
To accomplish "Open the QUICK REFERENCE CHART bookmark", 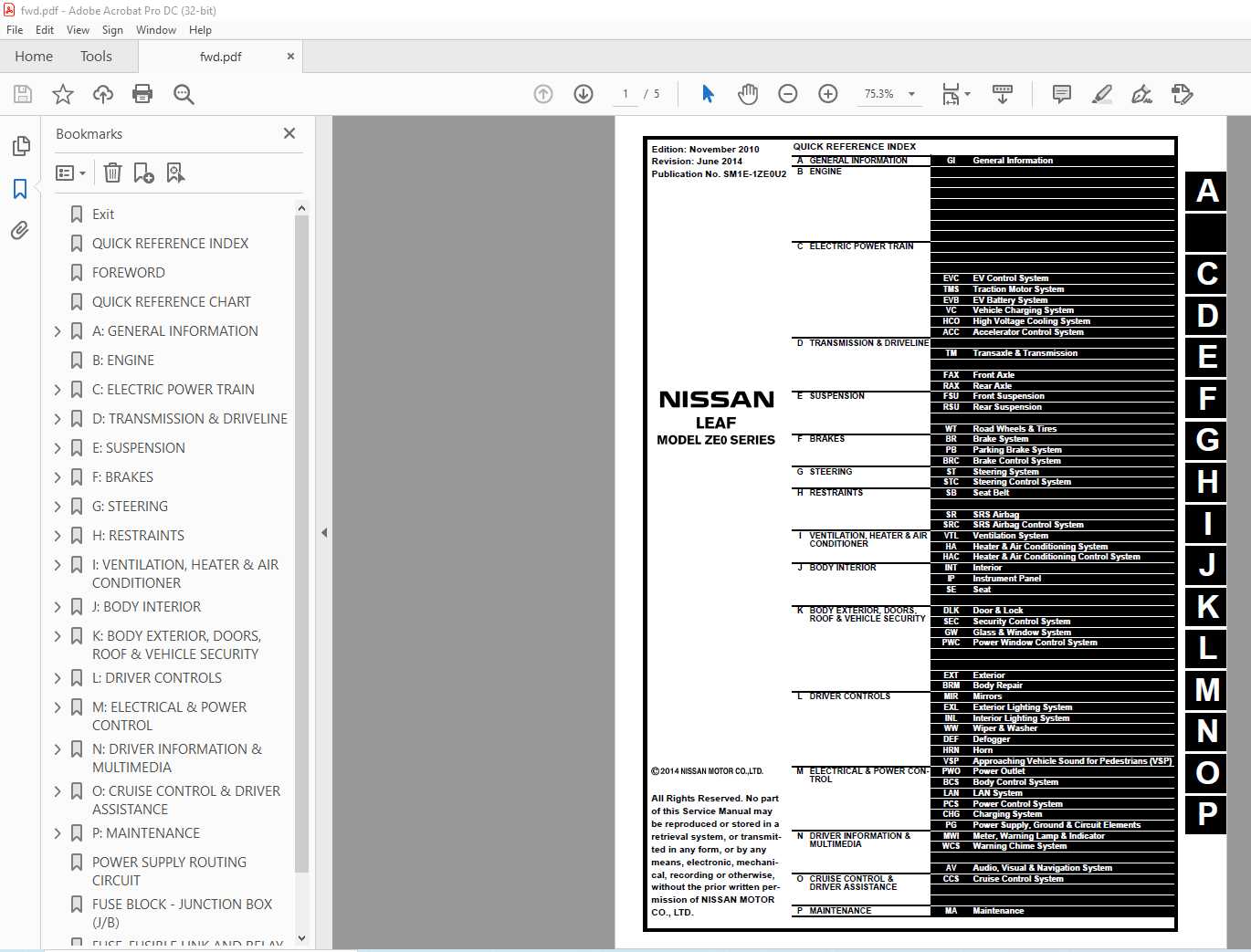I will [171, 302].
